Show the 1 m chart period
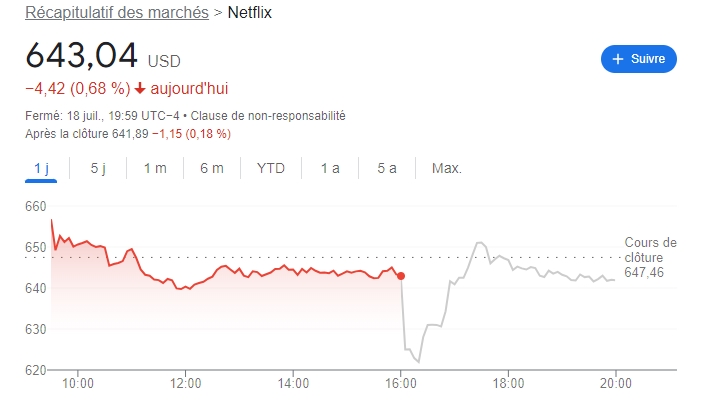This screenshot has height=407, width=707. coord(155,168)
